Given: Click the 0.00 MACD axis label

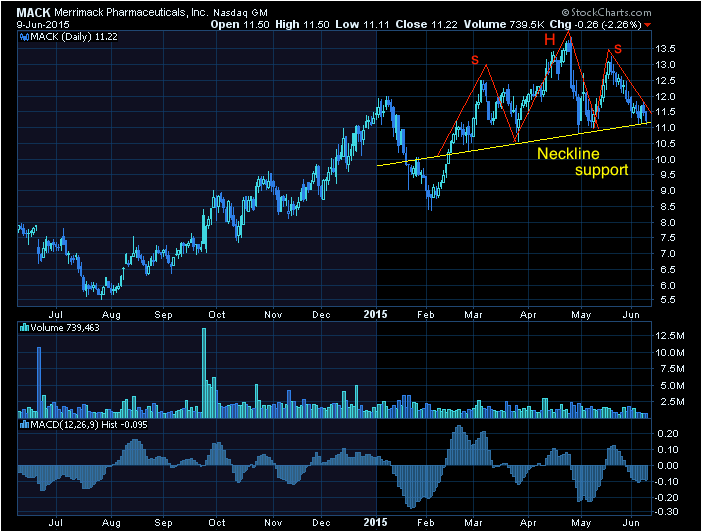Looking at the screenshot, I should tap(668, 465).
